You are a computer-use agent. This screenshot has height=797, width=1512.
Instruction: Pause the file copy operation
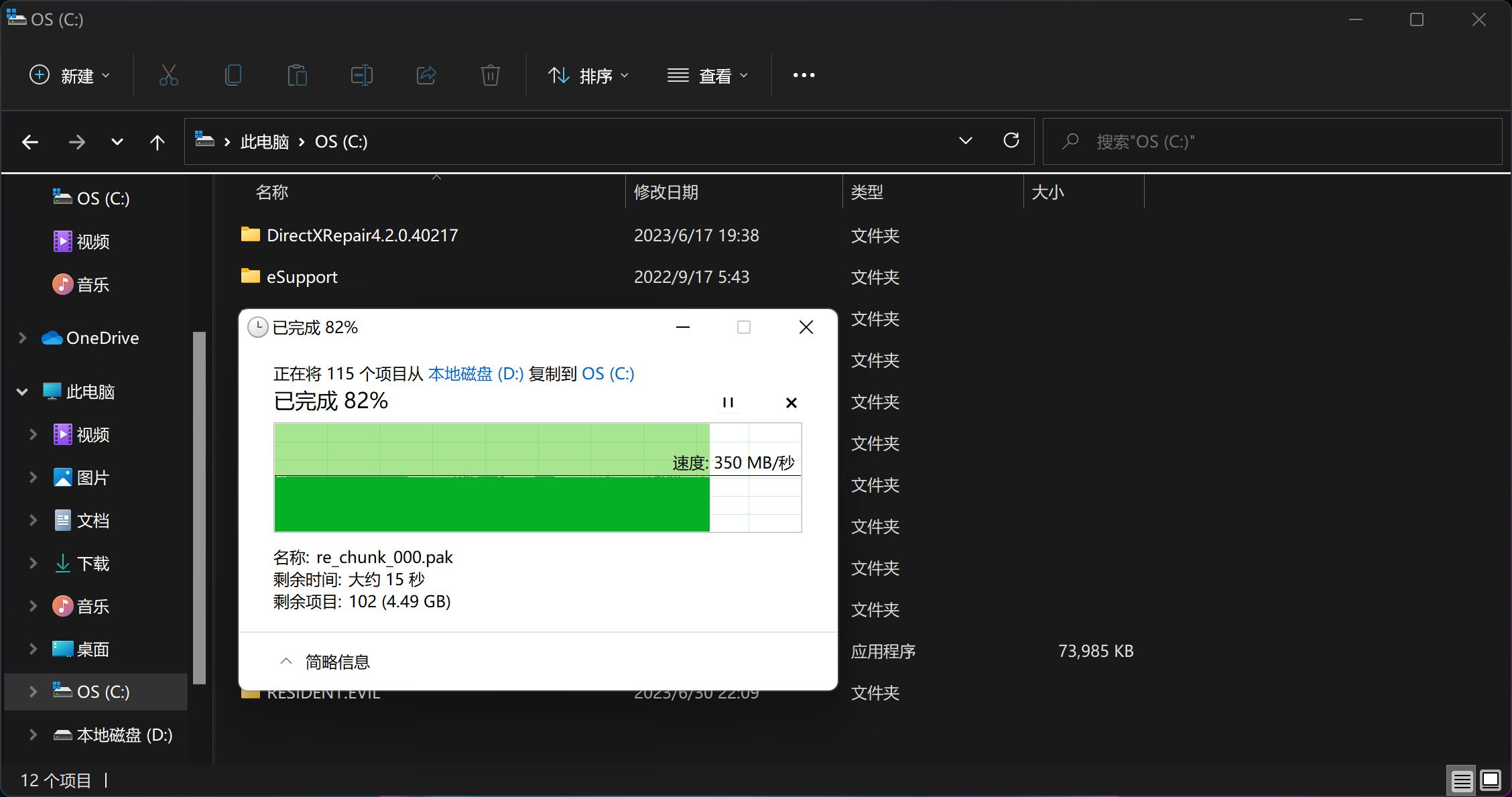(x=728, y=402)
